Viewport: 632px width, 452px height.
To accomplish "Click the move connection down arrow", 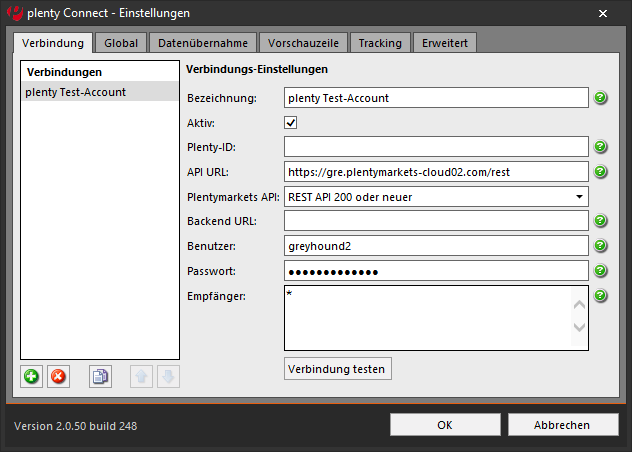I will point(168,377).
